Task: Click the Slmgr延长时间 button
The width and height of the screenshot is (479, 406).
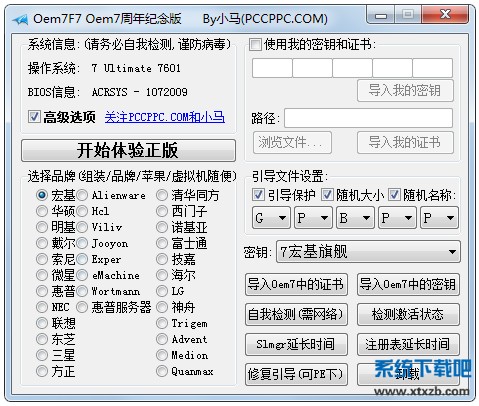Action: [x=296, y=344]
